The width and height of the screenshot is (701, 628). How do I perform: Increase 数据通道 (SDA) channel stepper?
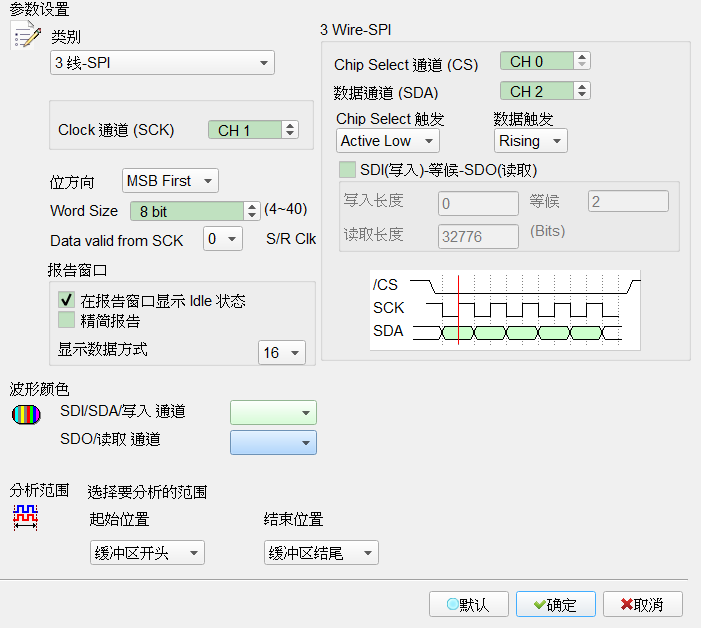pos(582,87)
